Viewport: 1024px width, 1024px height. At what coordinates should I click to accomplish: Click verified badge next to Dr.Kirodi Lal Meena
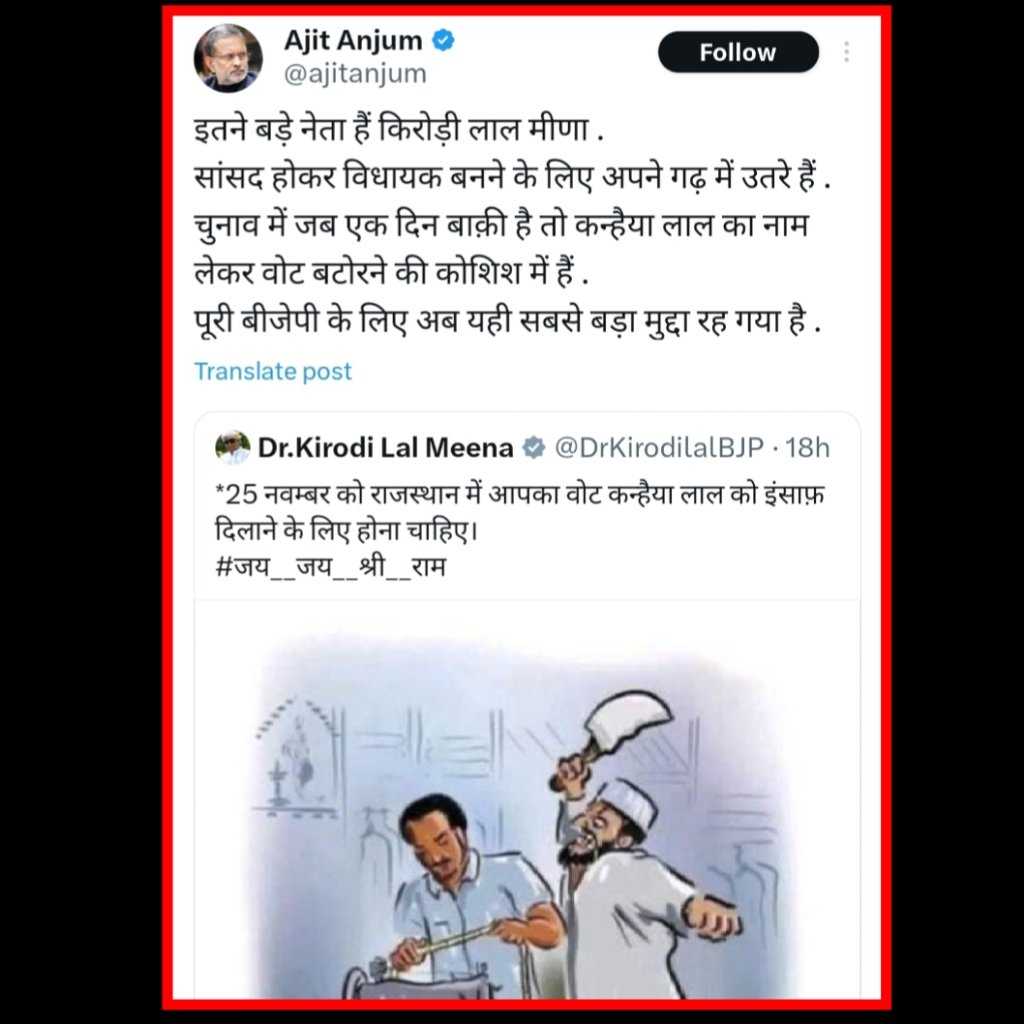tap(534, 448)
